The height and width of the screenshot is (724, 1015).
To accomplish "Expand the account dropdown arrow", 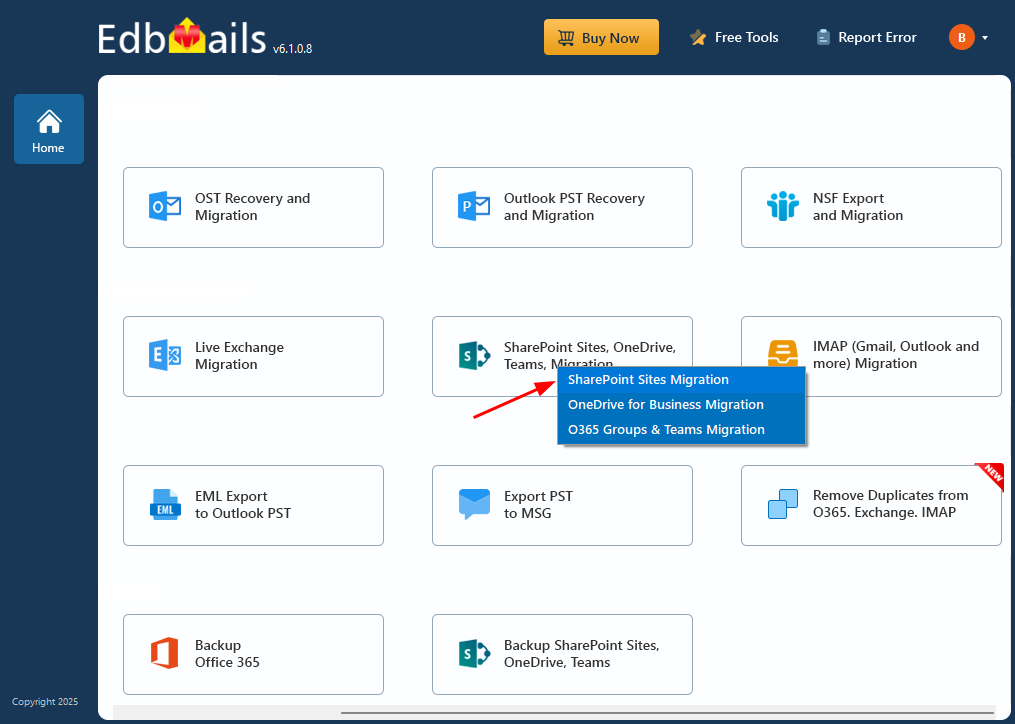I will (x=985, y=38).
